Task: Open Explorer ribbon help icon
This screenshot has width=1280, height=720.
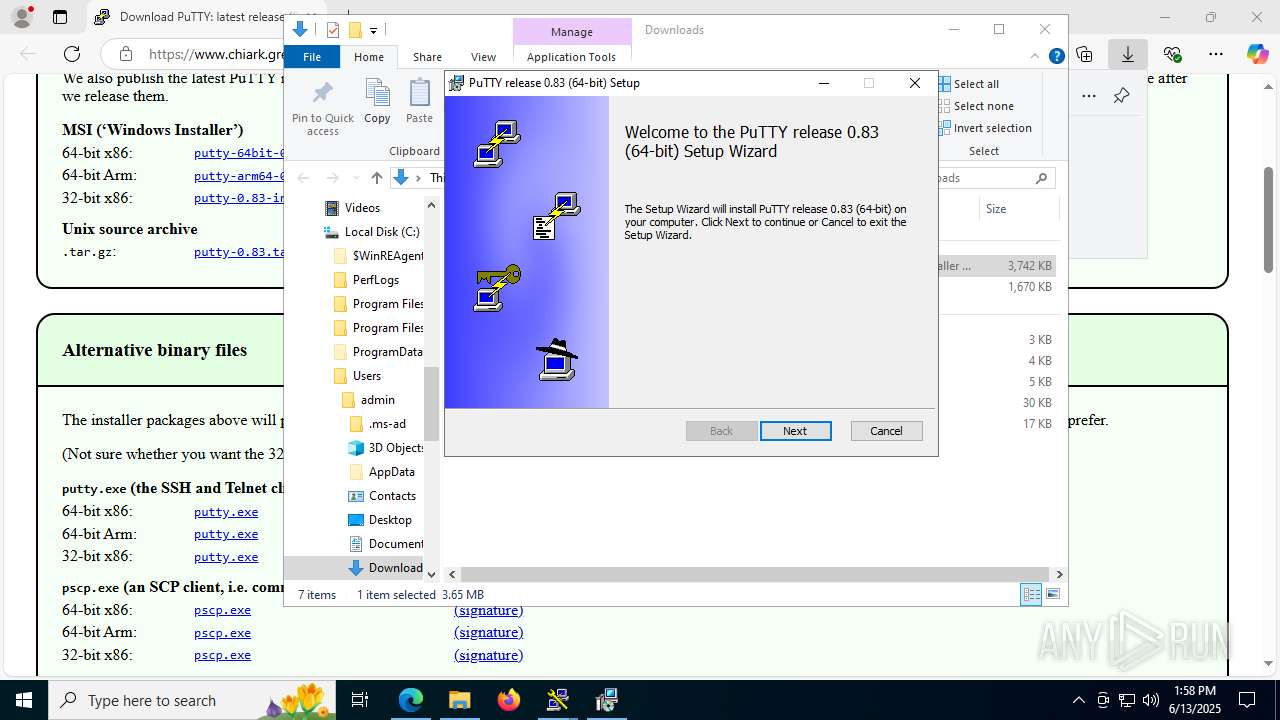Action: 1056,57
